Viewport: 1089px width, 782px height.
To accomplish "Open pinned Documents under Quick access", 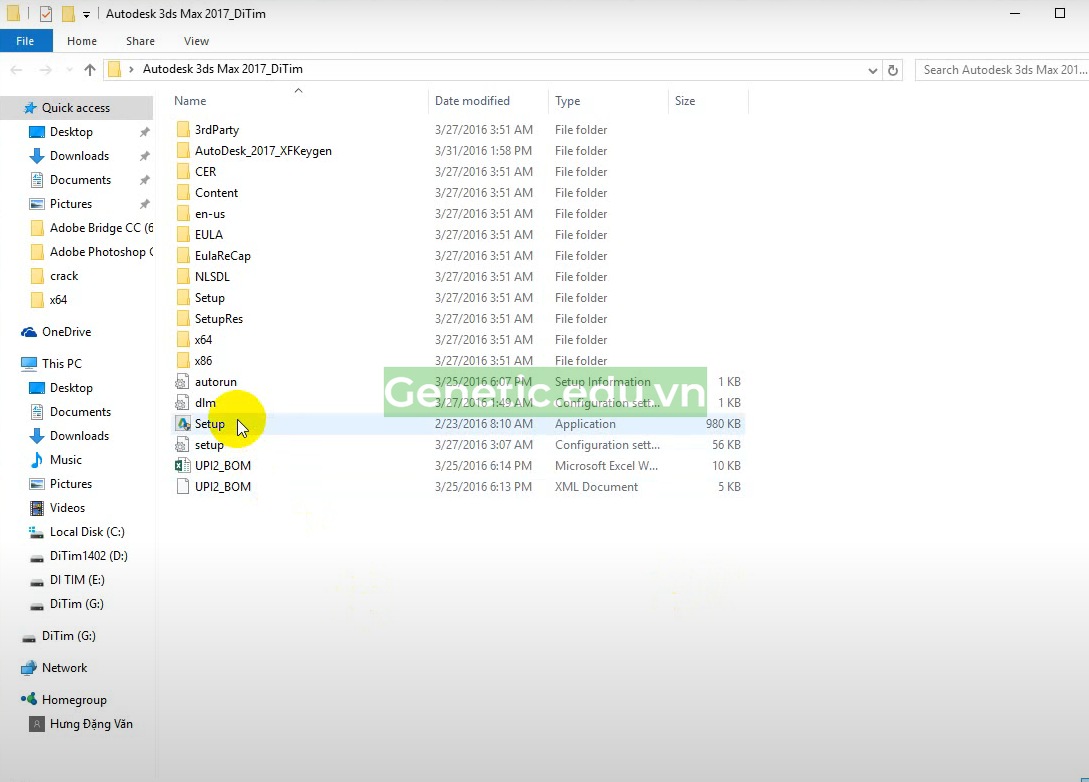I will pyautogui.click(x=80, y=180).
